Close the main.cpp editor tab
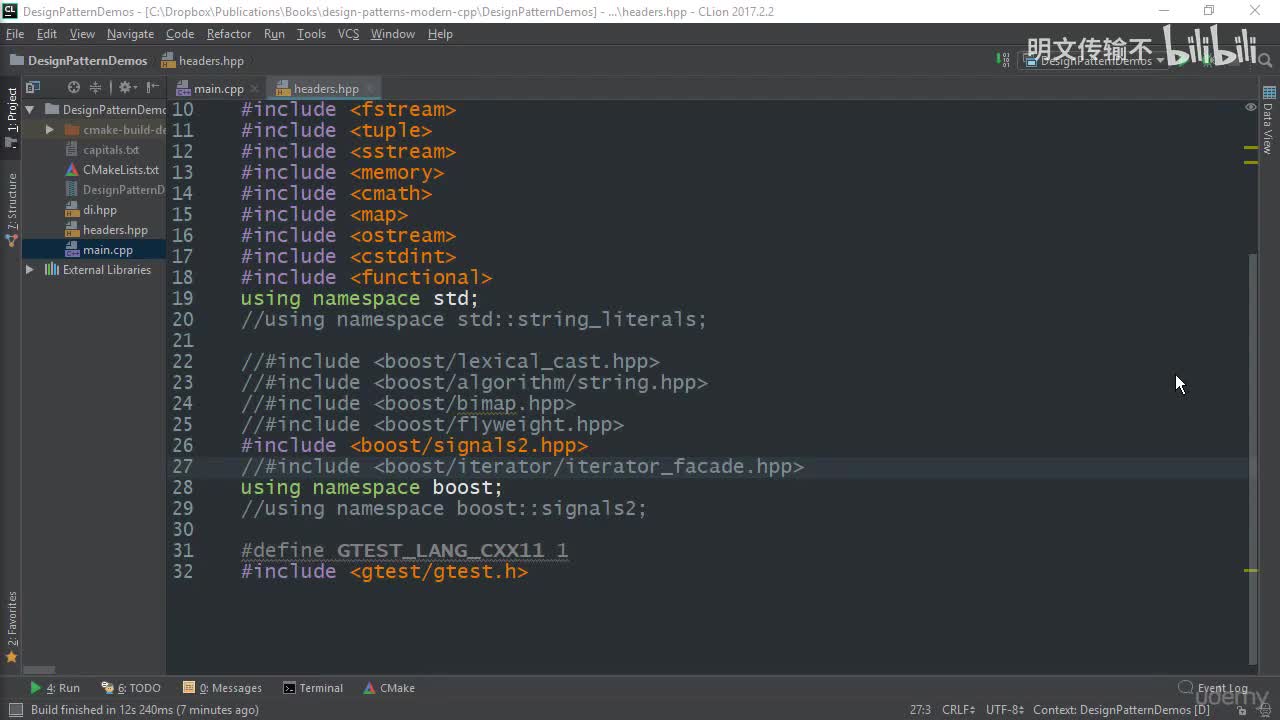 [255, 89]
